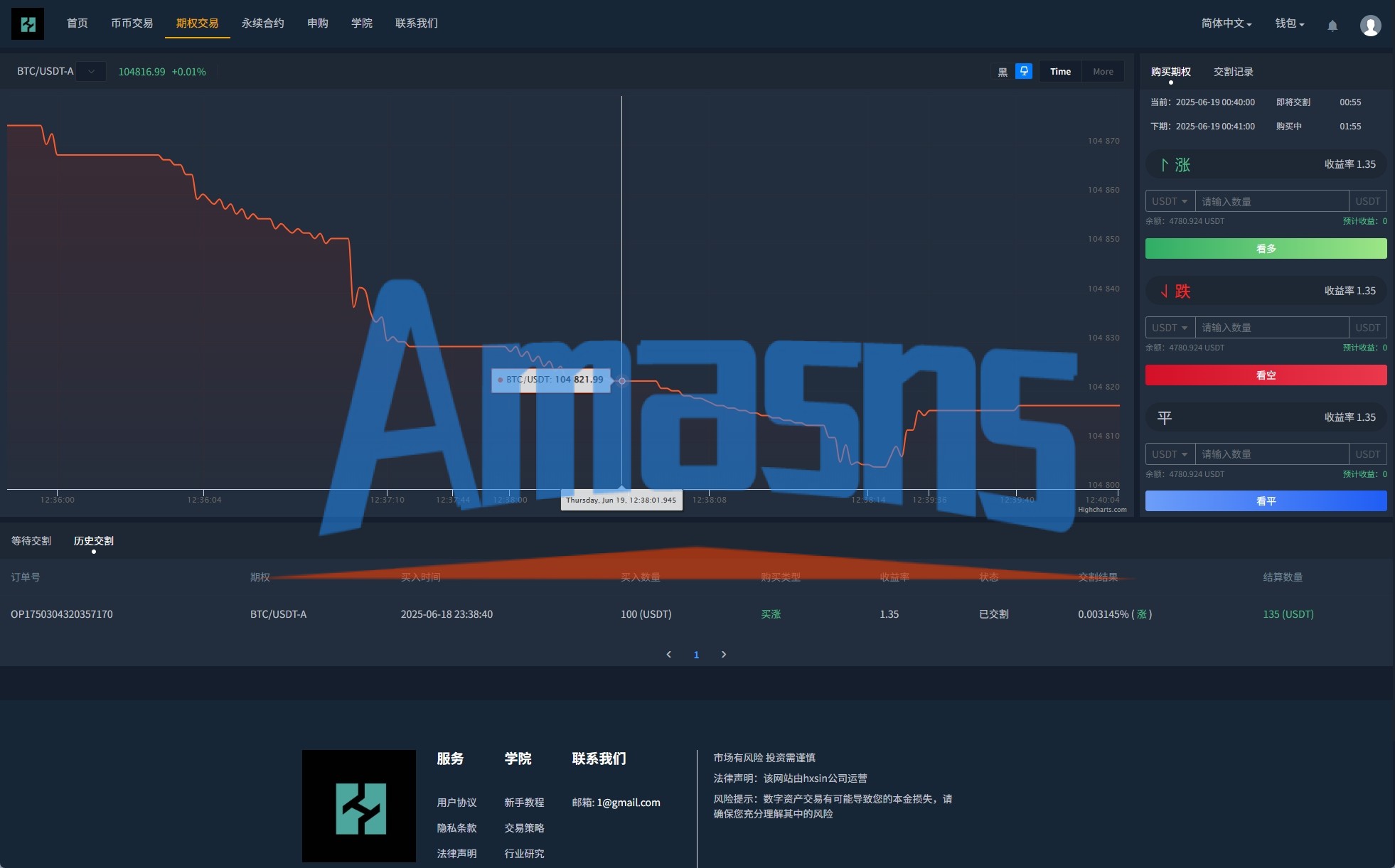
Task: Go to the next page of history
Action: click(x=724, y=655)
